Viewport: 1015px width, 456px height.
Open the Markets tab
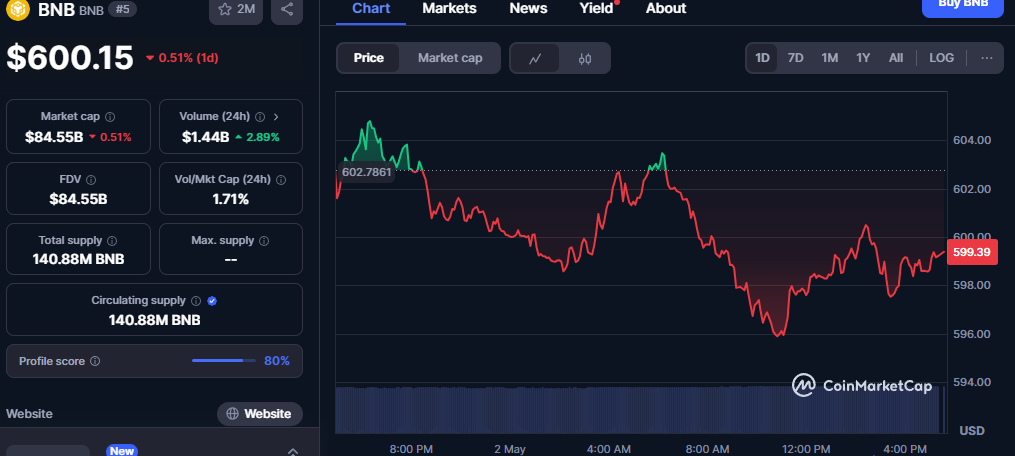coord(449,8)
